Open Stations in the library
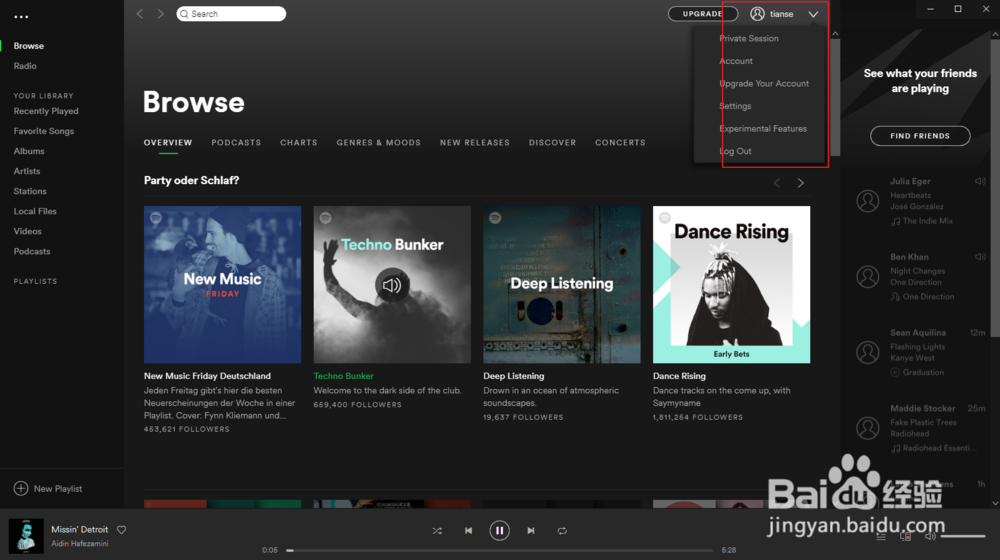The width and height of the screenshot is (1000, 560). (30, 191)
